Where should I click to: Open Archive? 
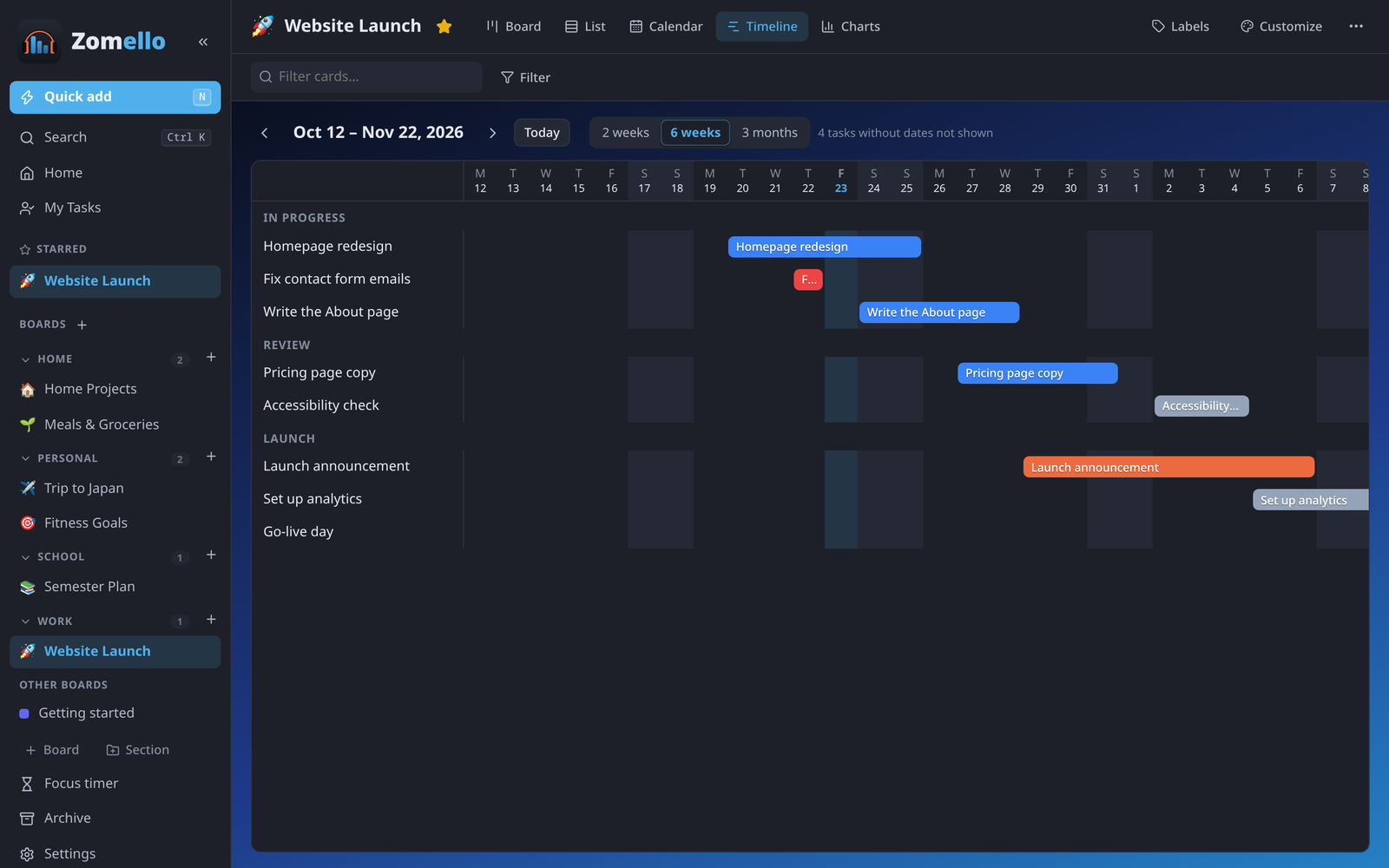115,819
